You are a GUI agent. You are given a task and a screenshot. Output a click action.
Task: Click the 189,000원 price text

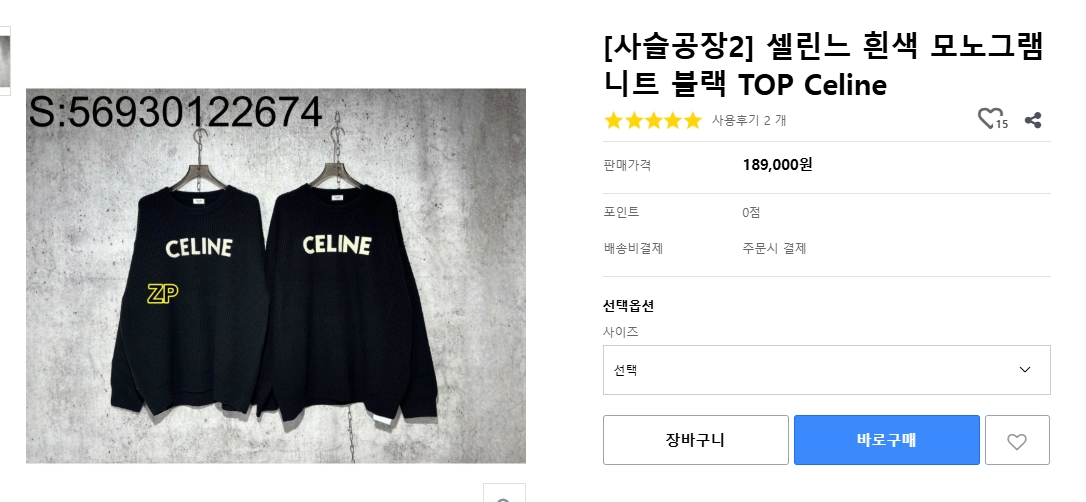pos(777,165)
